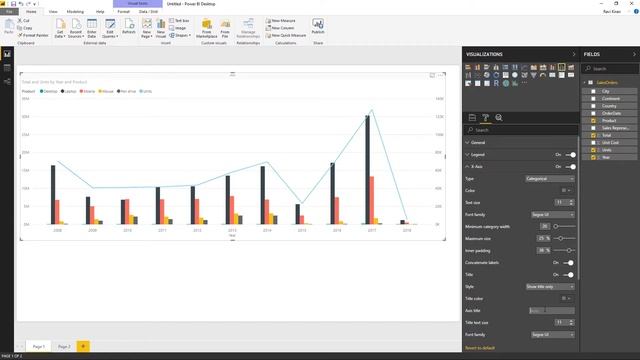This screenshot has height=360, width=640.
Task: Open the X-Axis Type dropdown (Categorical)
Action: pyautogui.click(x=550, y=179)
